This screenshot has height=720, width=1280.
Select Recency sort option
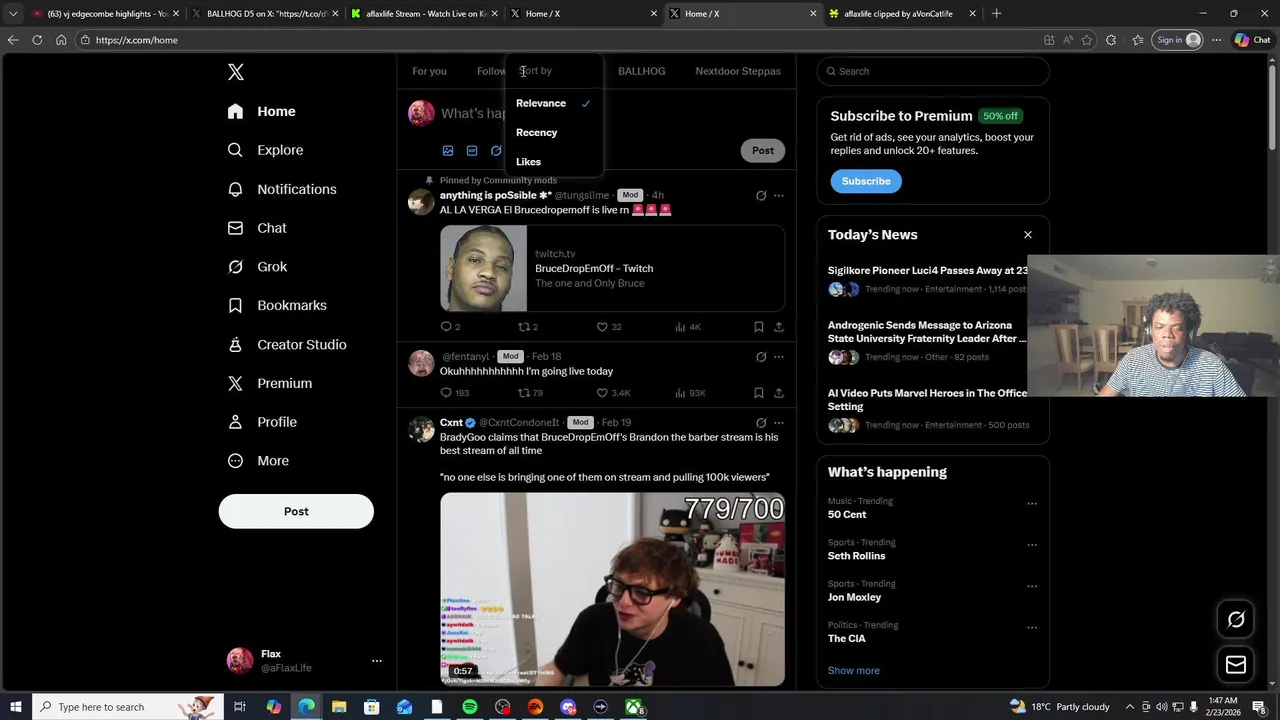[x=553, y=132]
